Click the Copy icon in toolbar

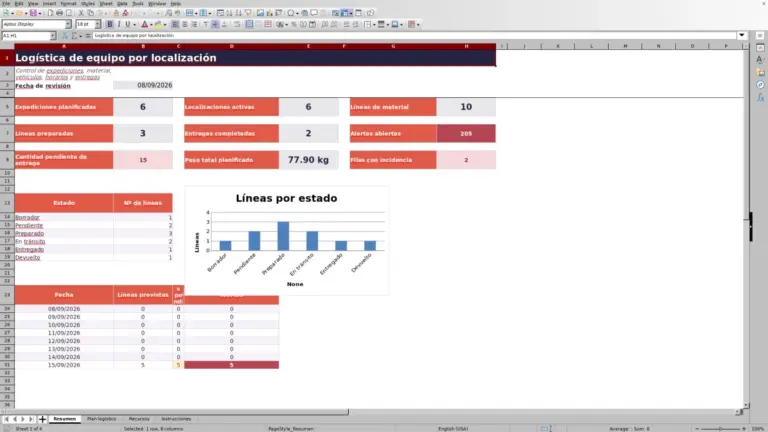[91, 13]
